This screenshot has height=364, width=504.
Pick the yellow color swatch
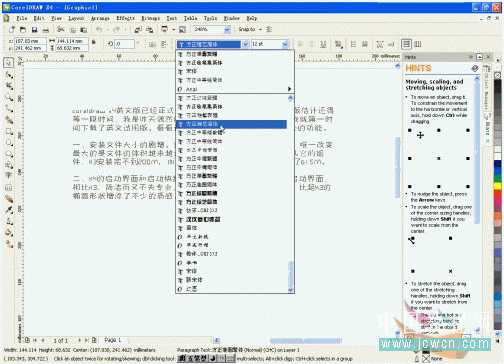pyautogui.click(x=498, y=186)
